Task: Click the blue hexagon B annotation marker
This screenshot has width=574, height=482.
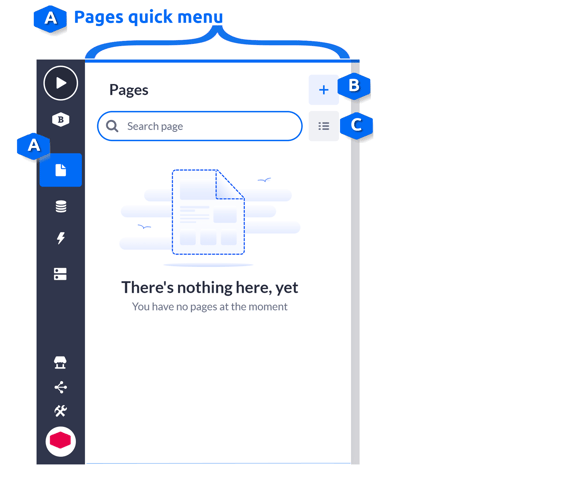Action: pyautogui.click(x=354, y=86)
